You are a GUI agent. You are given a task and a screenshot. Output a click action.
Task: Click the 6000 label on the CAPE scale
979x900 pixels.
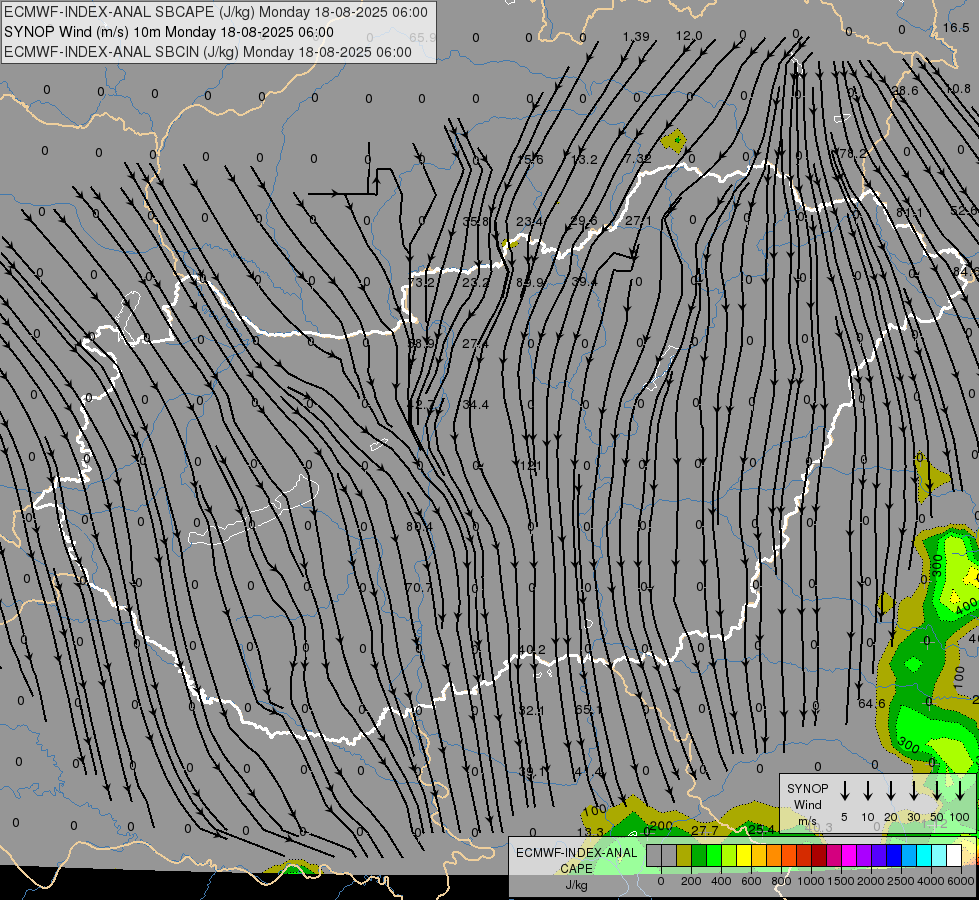[961, 881]
